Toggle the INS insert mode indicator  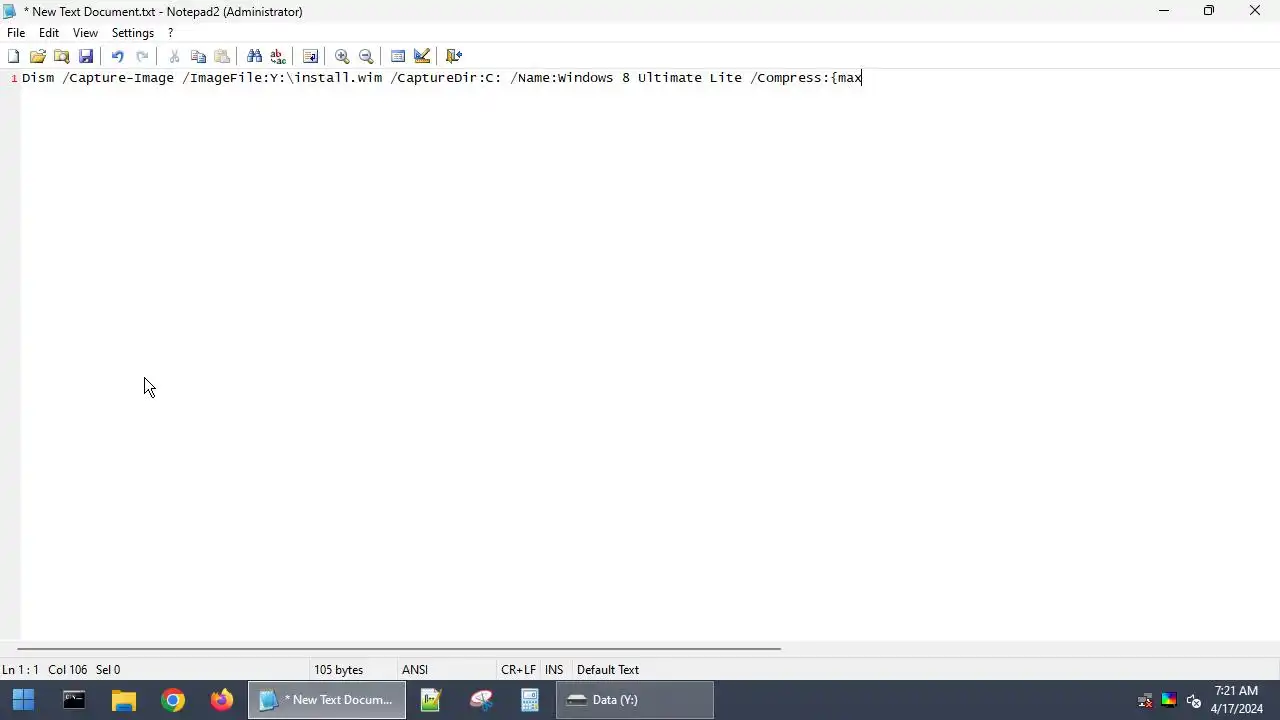click(x=554, y=670)
